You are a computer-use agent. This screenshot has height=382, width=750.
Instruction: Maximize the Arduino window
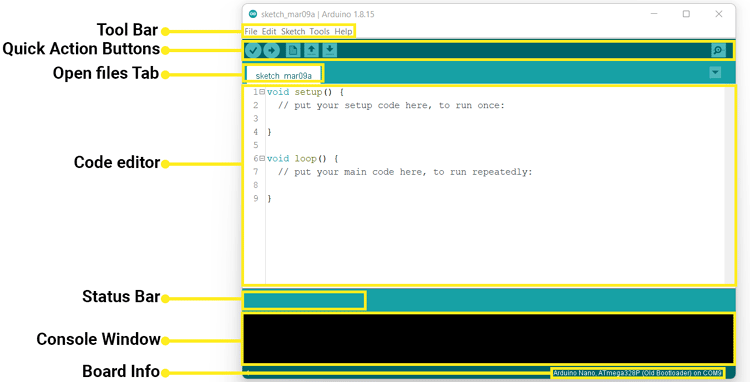(x=686, y=14)
